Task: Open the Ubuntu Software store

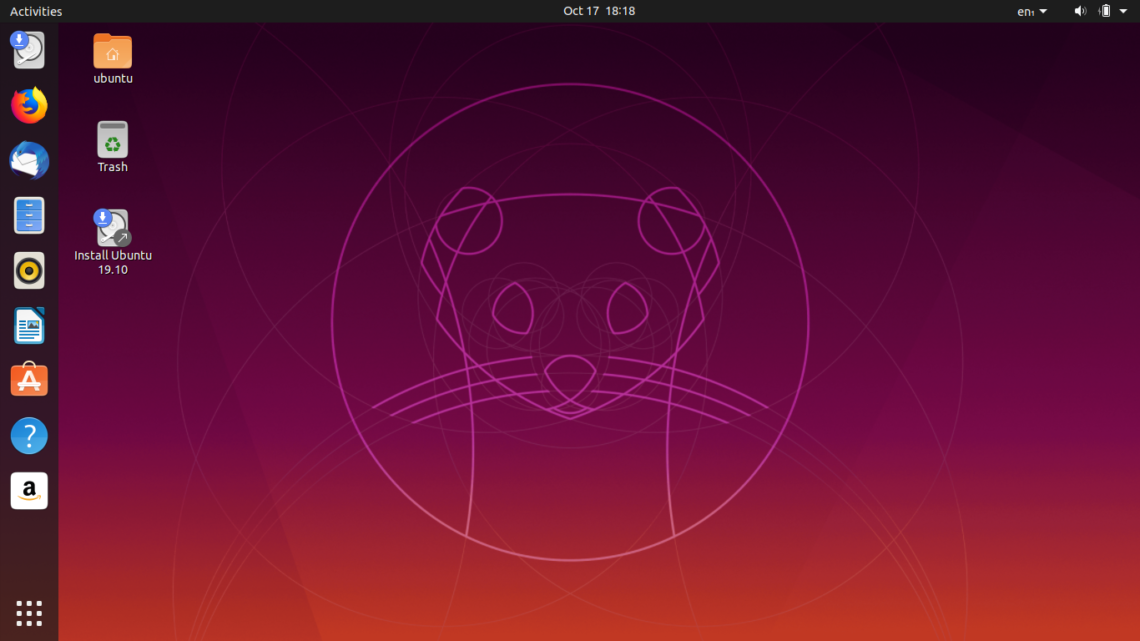Action: pos(29,380)
